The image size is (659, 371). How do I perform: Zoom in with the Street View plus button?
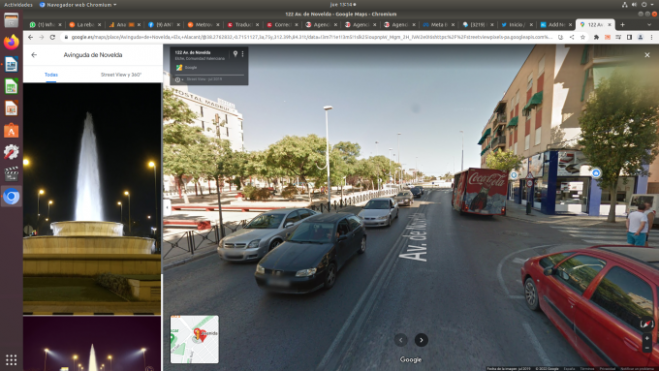[647, 338]
